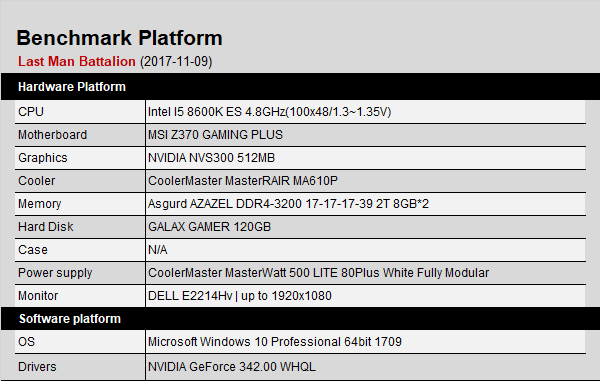This screenshot has width=600, height=381.
Task: Click the Benchmark Platform heading
Action: click(x=119, y=38)
